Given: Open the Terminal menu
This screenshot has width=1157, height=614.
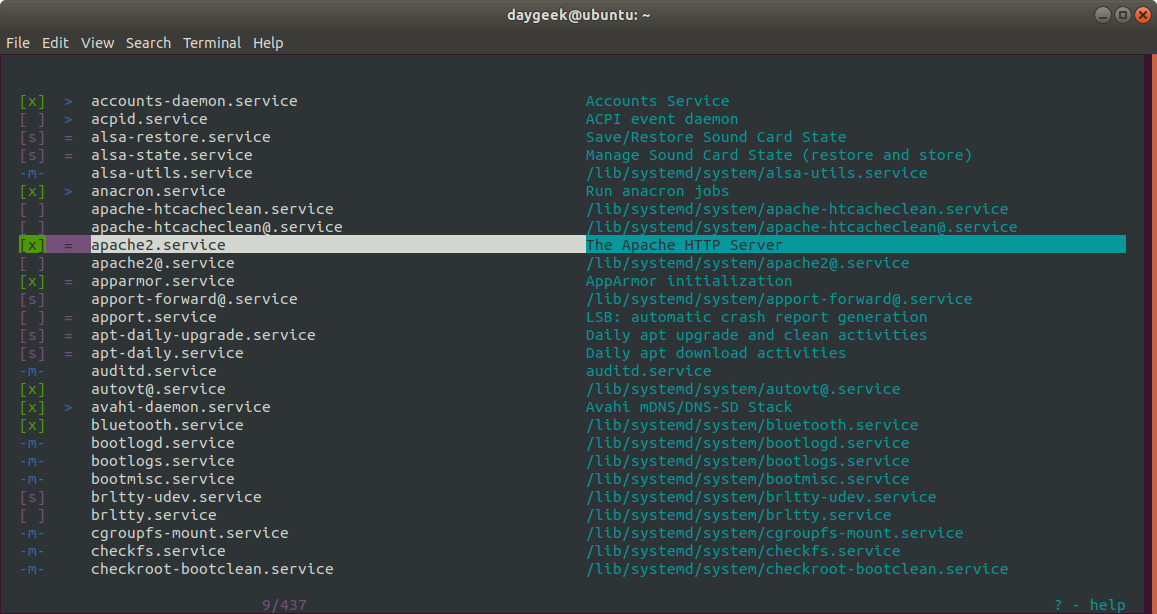Looking at the screenshot, I should click(211, 43).
